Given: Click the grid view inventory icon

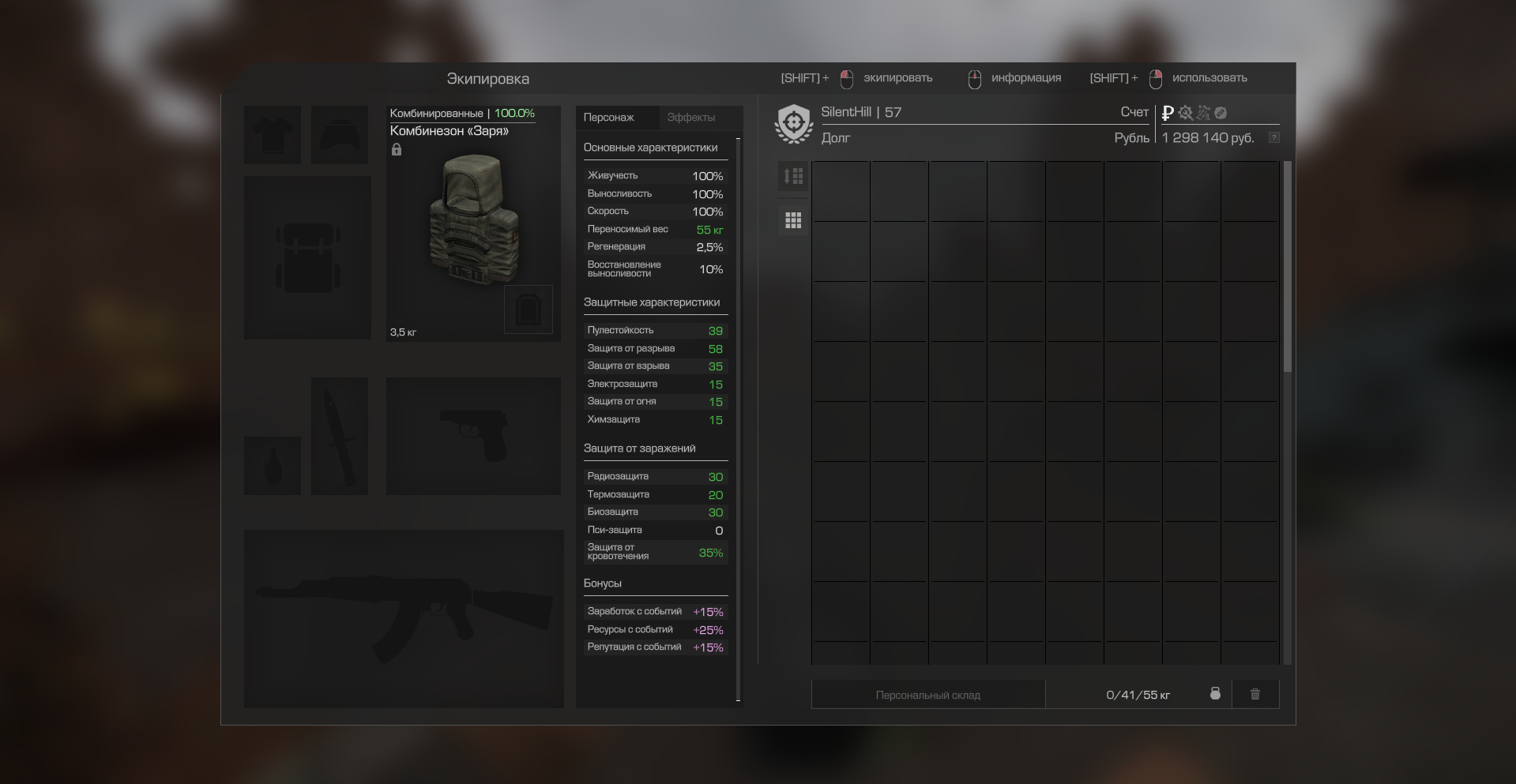Looking at the screenshot, I should pyautogui.click(x=793, y=220).
